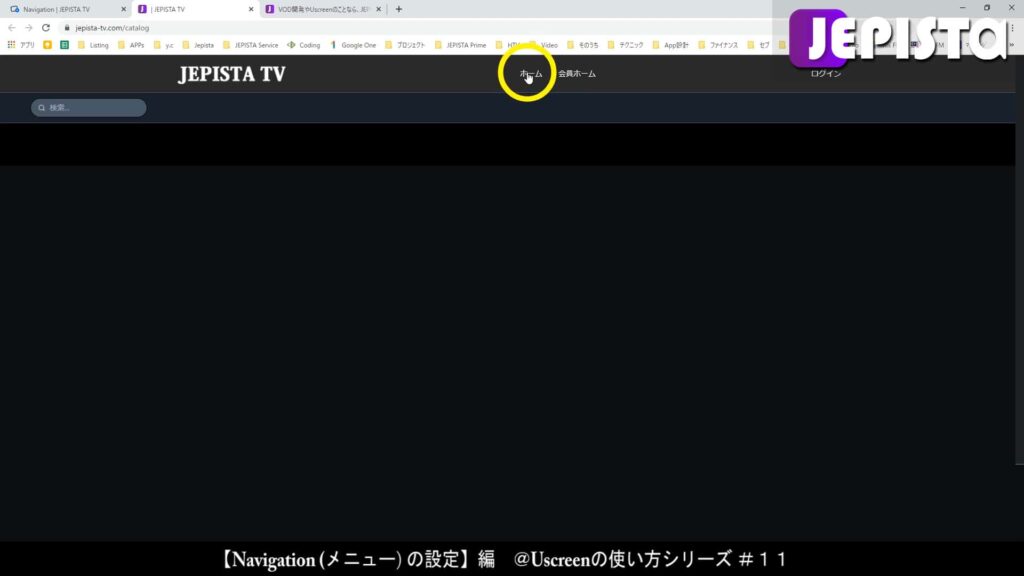Click the green extension icon on bookmarks bar
The height and width of the screenshot is (576, 1024).
point(63,45)
